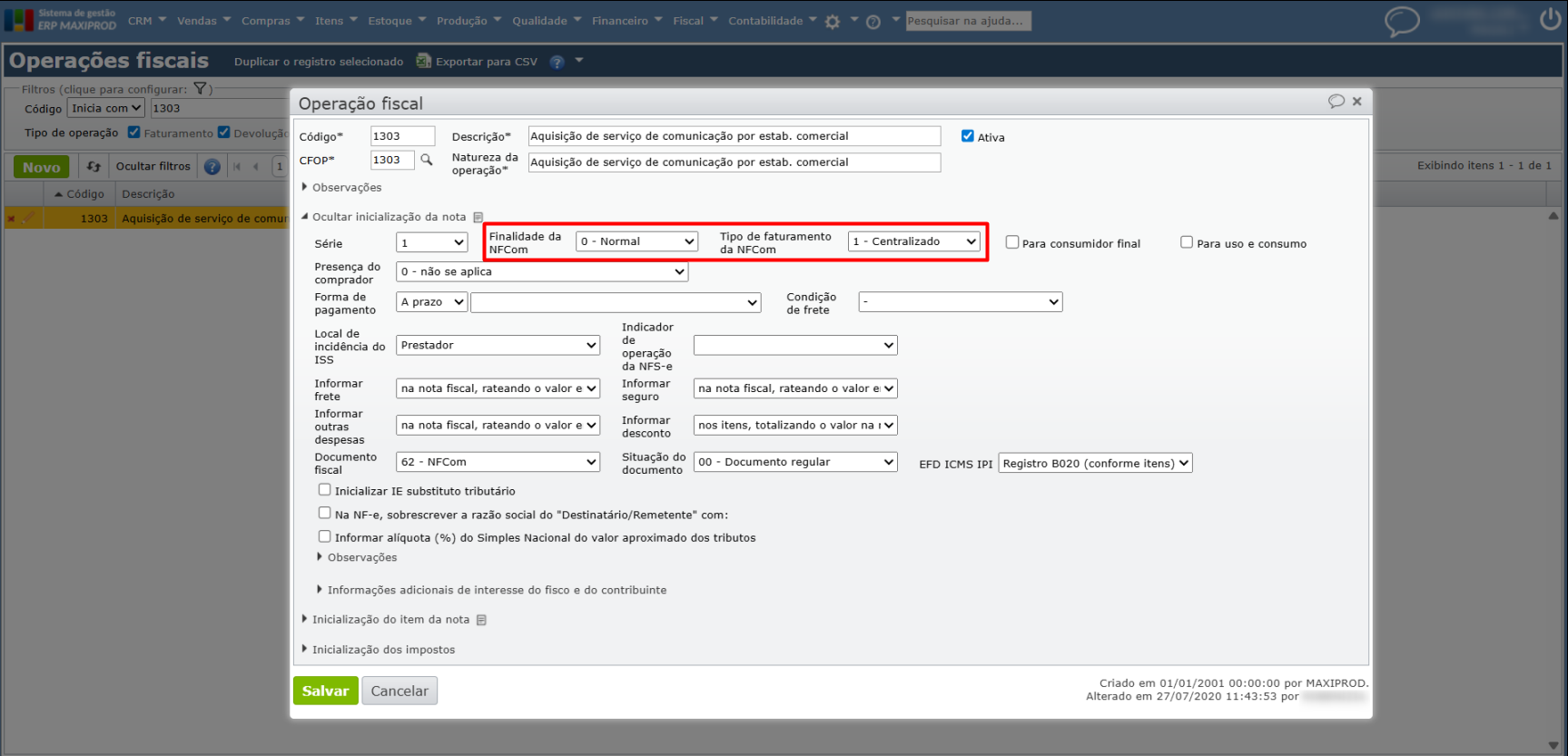Click the Salvar button
Screen dimensions: 1568x756
[325, 691]
